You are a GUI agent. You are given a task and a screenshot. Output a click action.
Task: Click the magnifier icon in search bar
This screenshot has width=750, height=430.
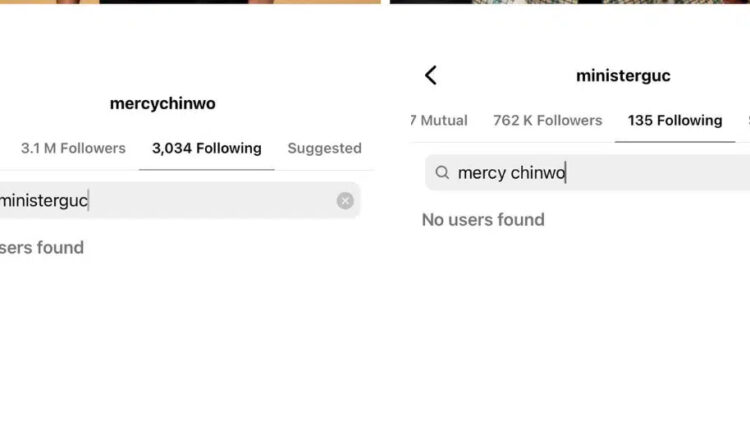(x=442, y=173)
